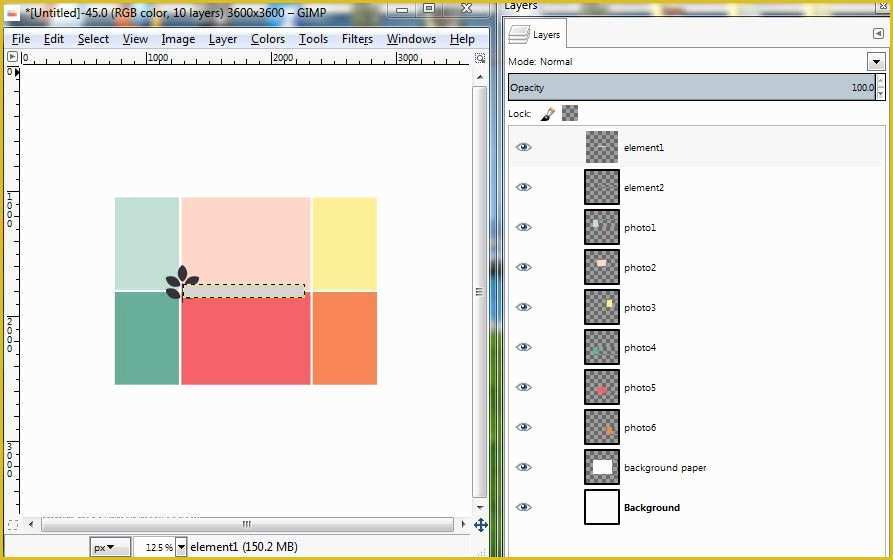Image resolution: width=893 pixels, height=560 pixels.
Task: Open the File menu
Action: coord(21,39)
